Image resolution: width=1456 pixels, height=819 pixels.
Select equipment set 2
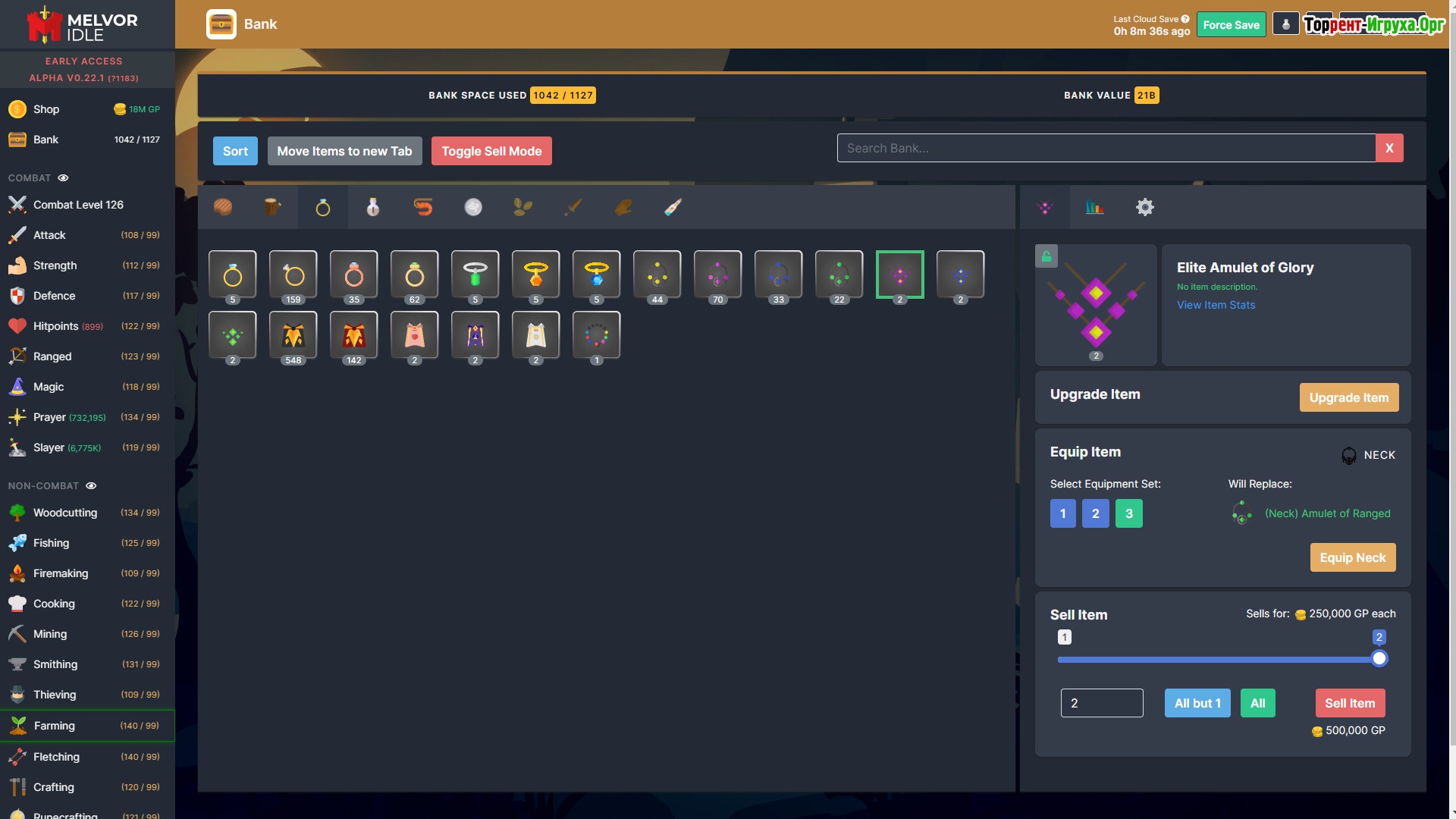[x=1095, y=513]
